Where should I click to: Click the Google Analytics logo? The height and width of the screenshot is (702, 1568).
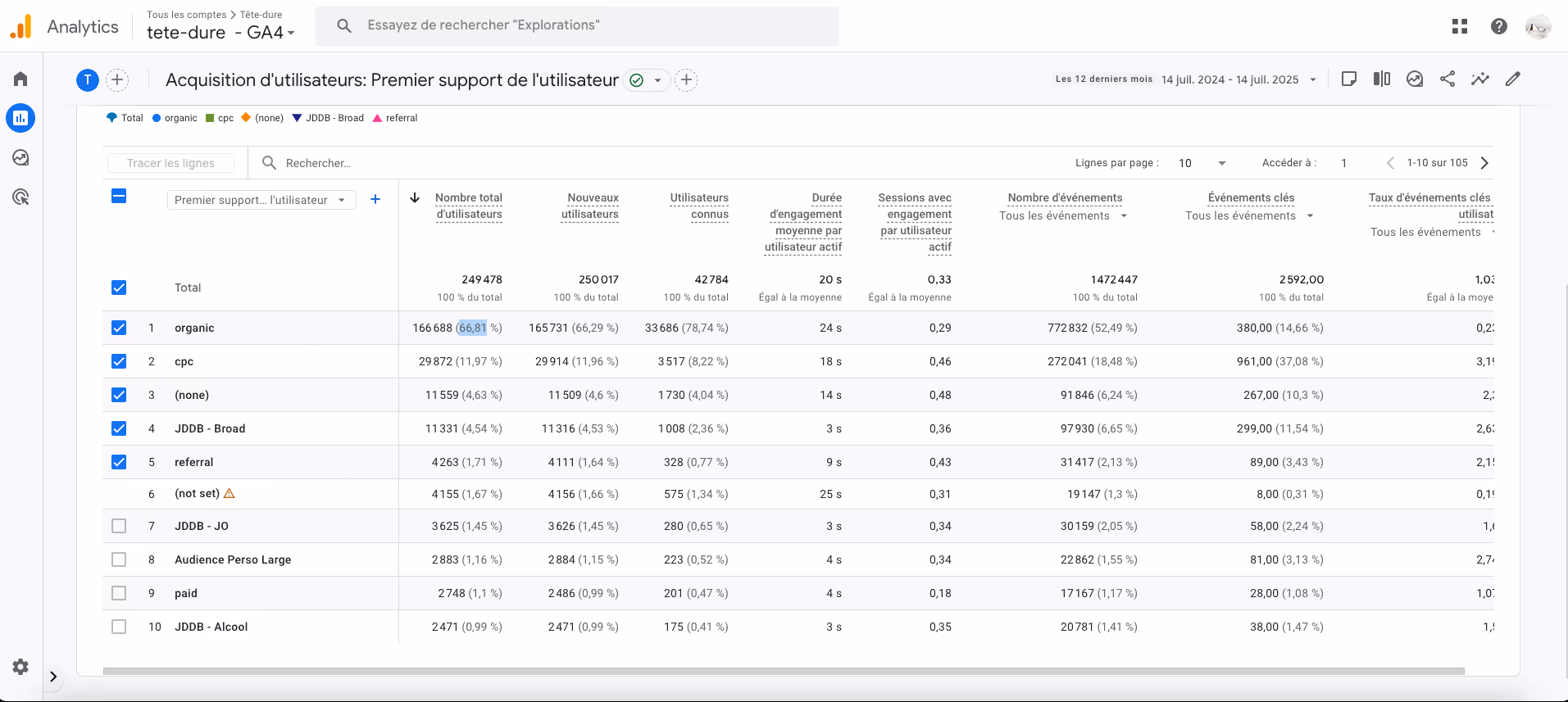20,26
